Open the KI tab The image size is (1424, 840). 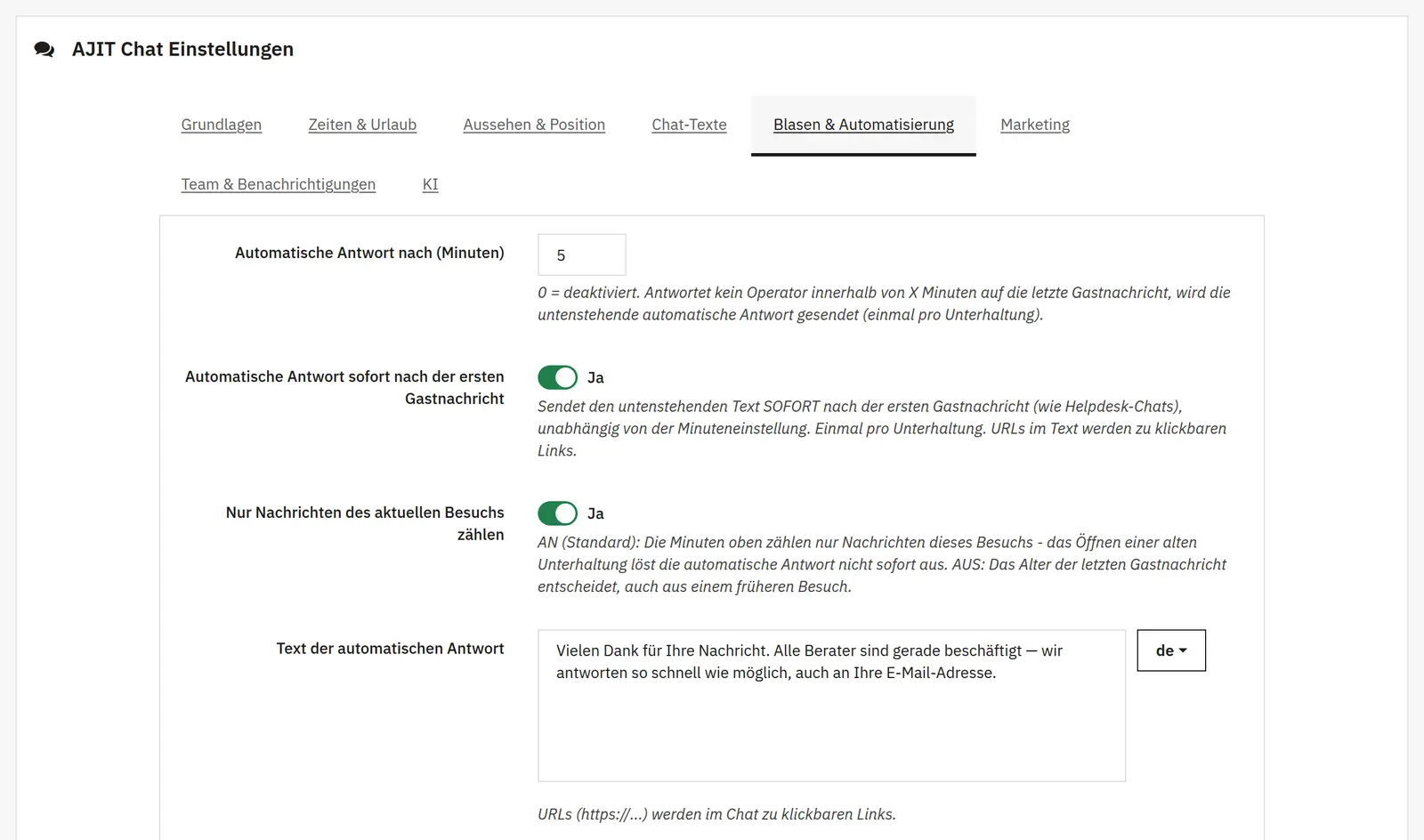(430, 184)
